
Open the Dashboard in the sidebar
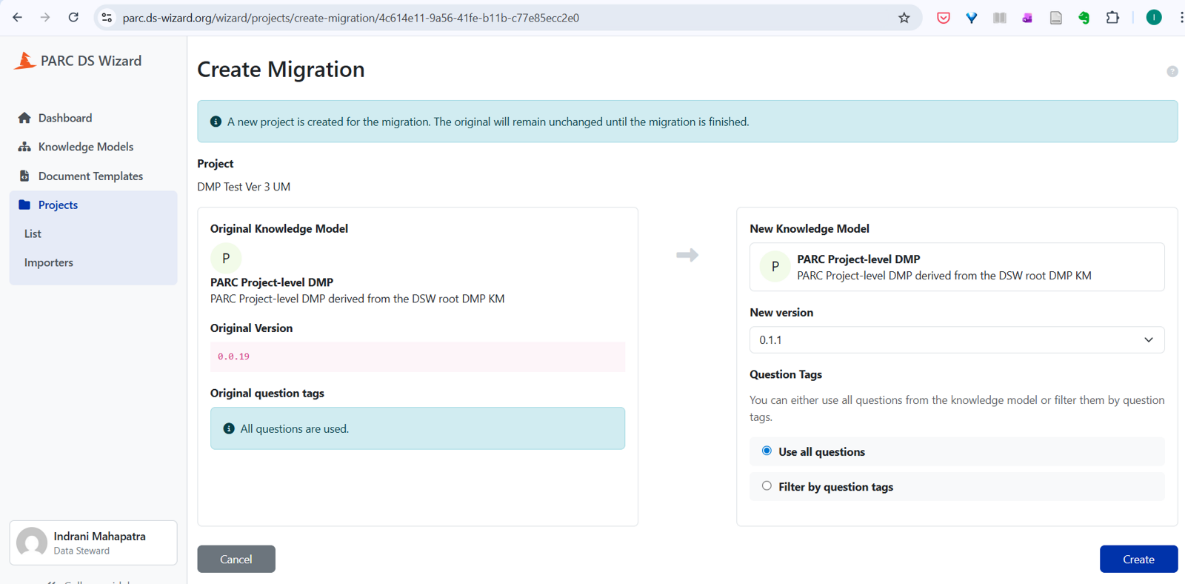(x=64, y=118)
